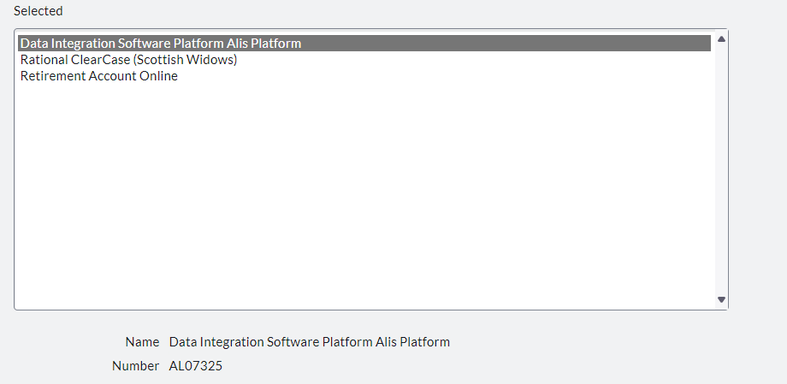
Task: Select Data Integration Software Platform Alis Platform list entry
Action: click(x=364, y=43)
